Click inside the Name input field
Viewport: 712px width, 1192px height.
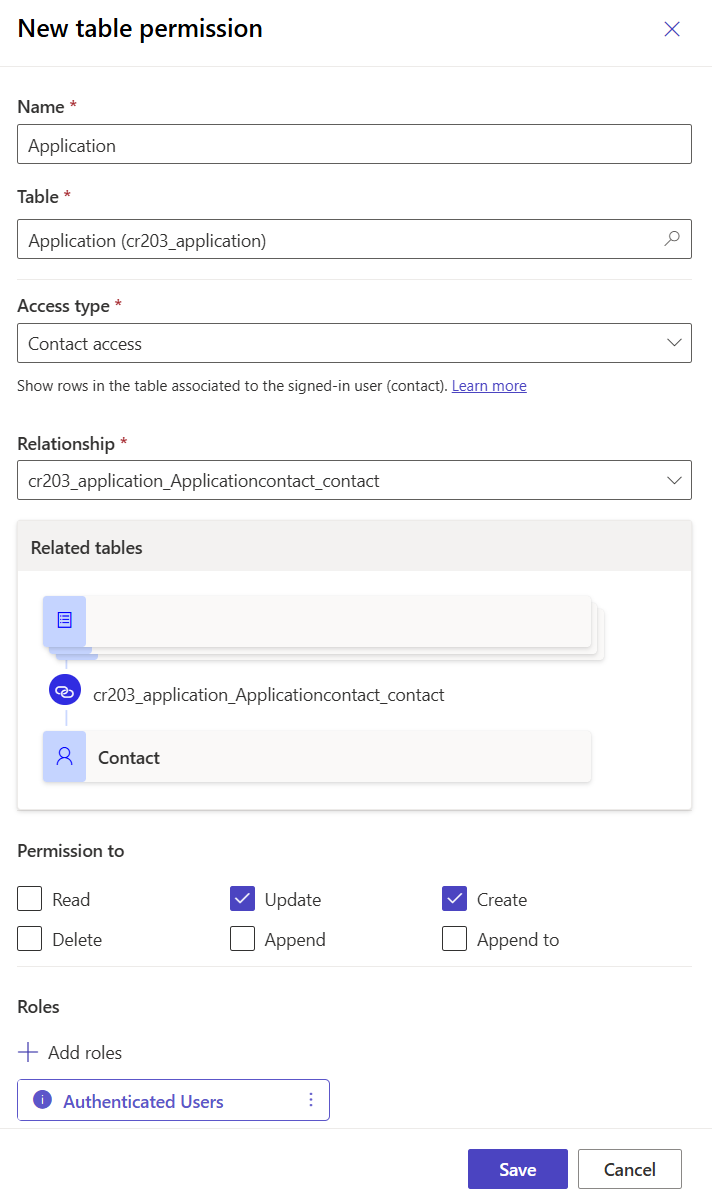354,144
